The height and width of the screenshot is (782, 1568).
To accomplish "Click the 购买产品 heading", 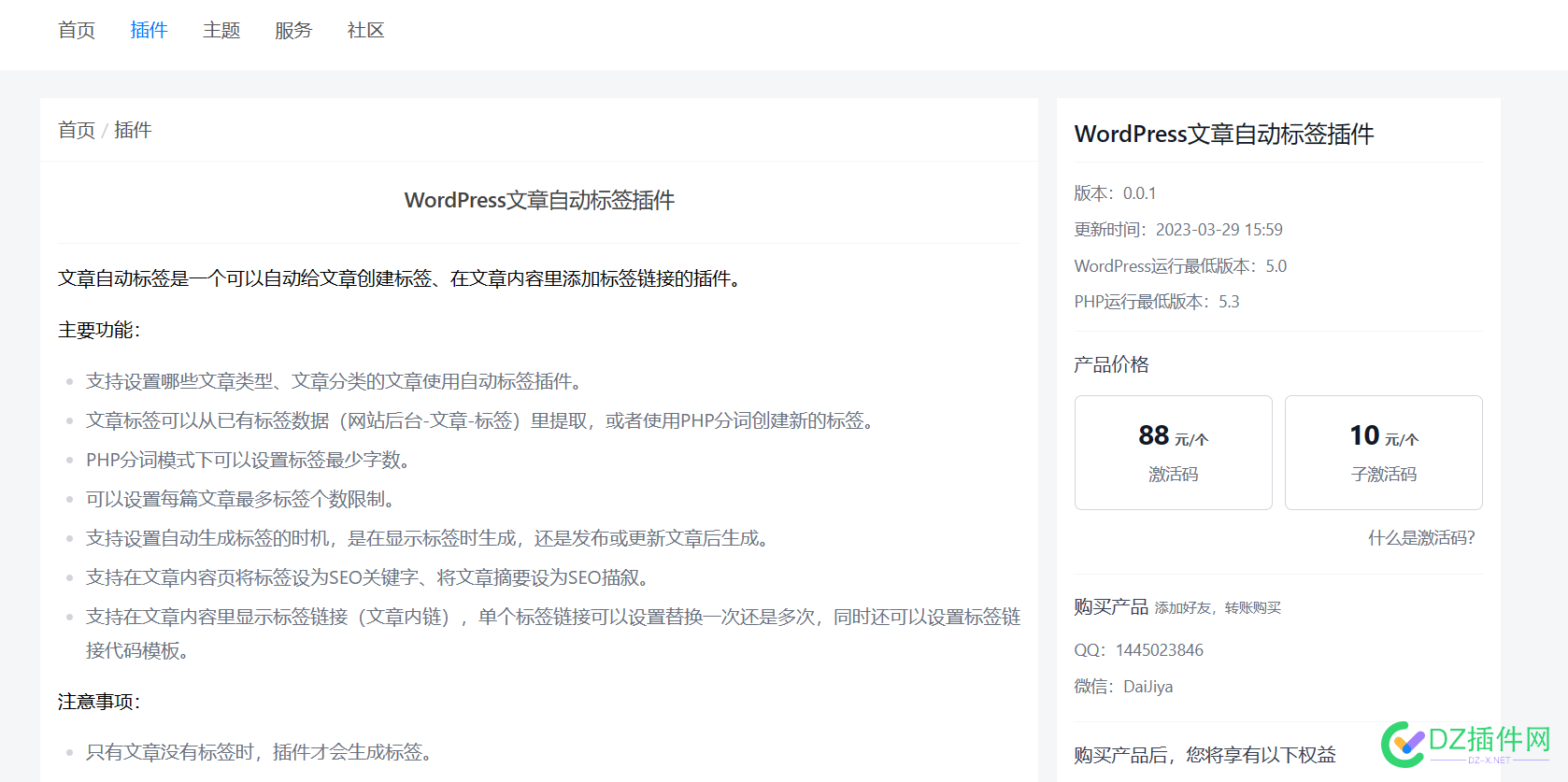I will 1111,607.
